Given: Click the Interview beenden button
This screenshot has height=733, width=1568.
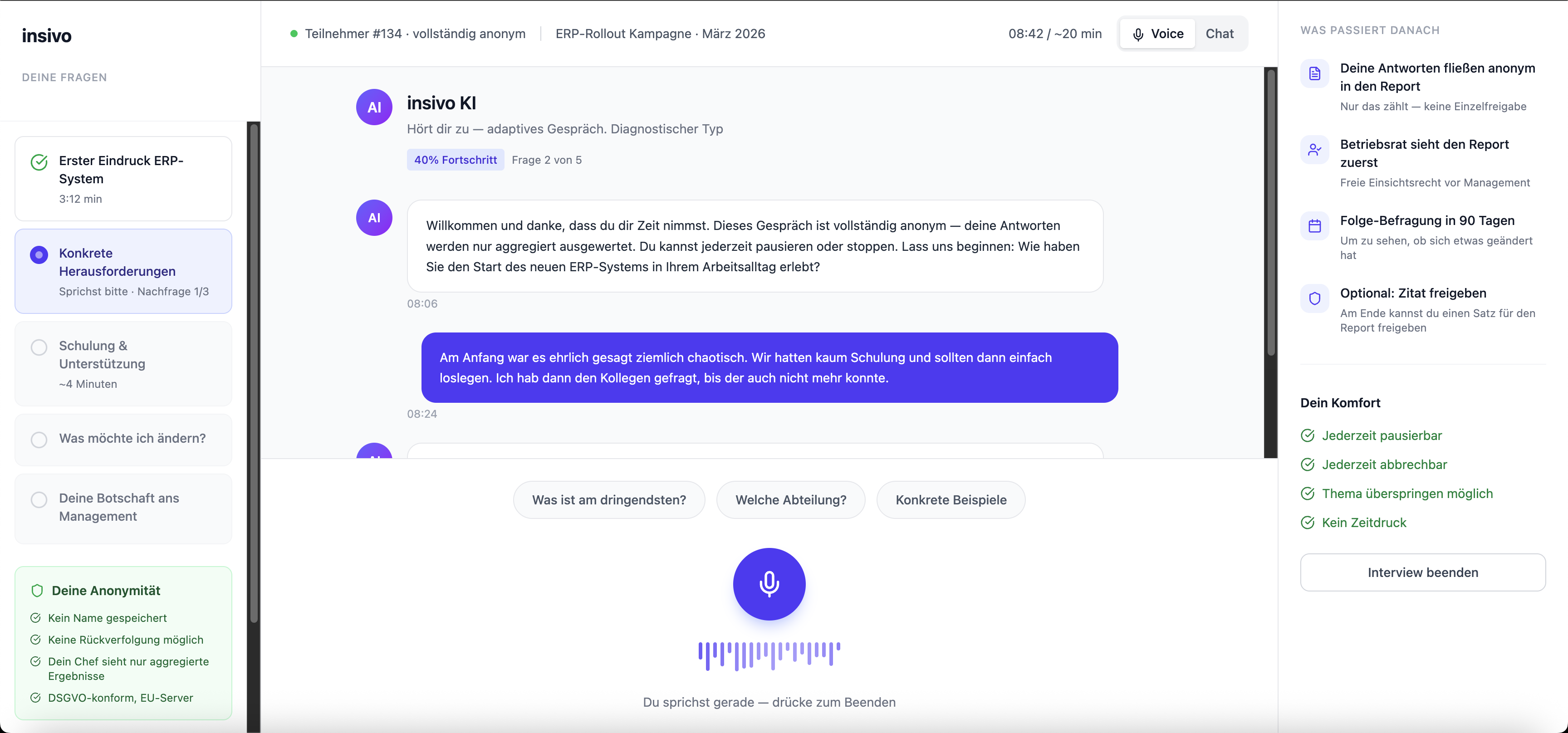Looking at the screenshot, I should [x=1422, y=572].
